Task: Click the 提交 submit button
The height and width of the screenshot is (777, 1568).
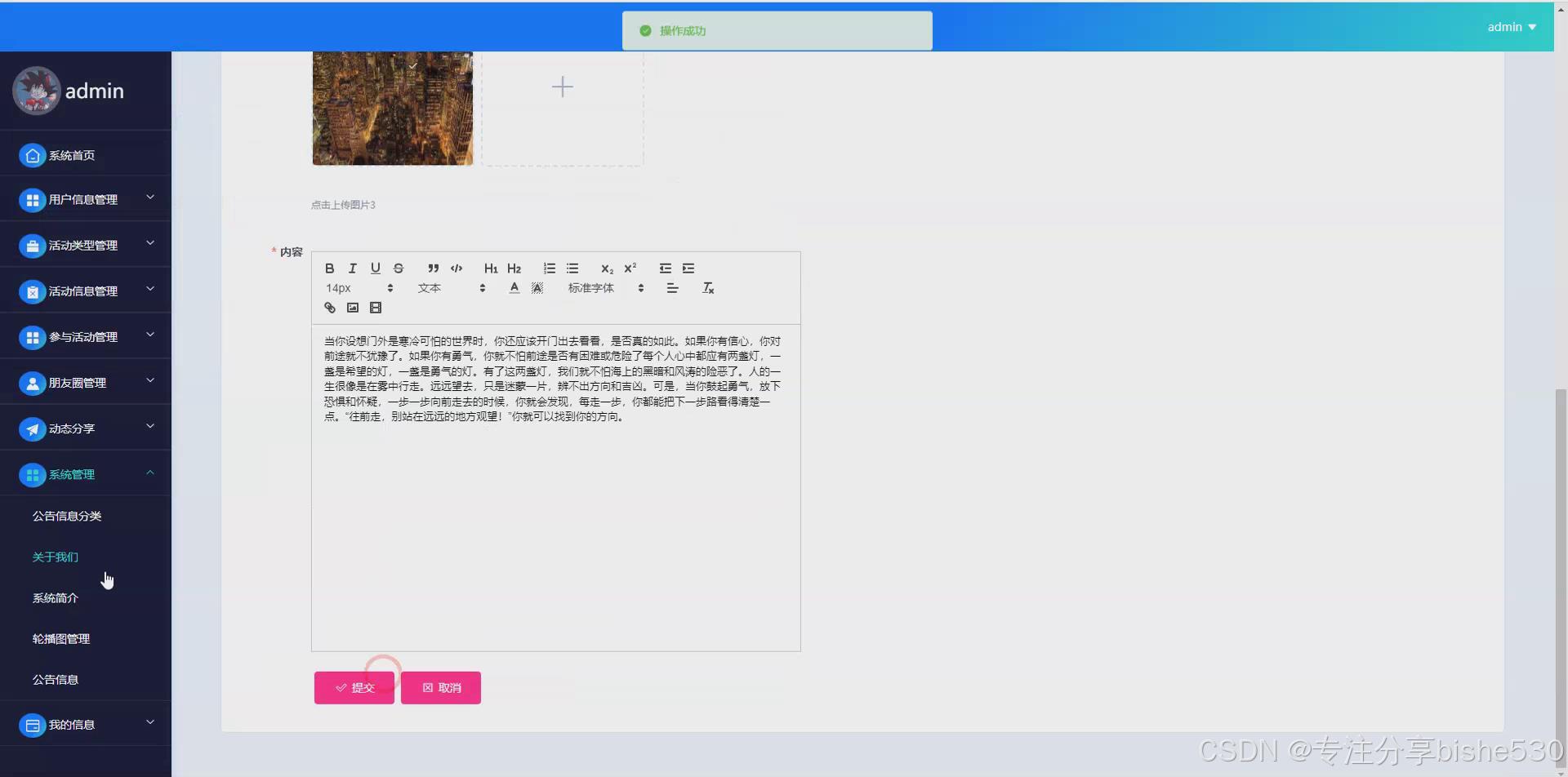Action: coord(354,687)
